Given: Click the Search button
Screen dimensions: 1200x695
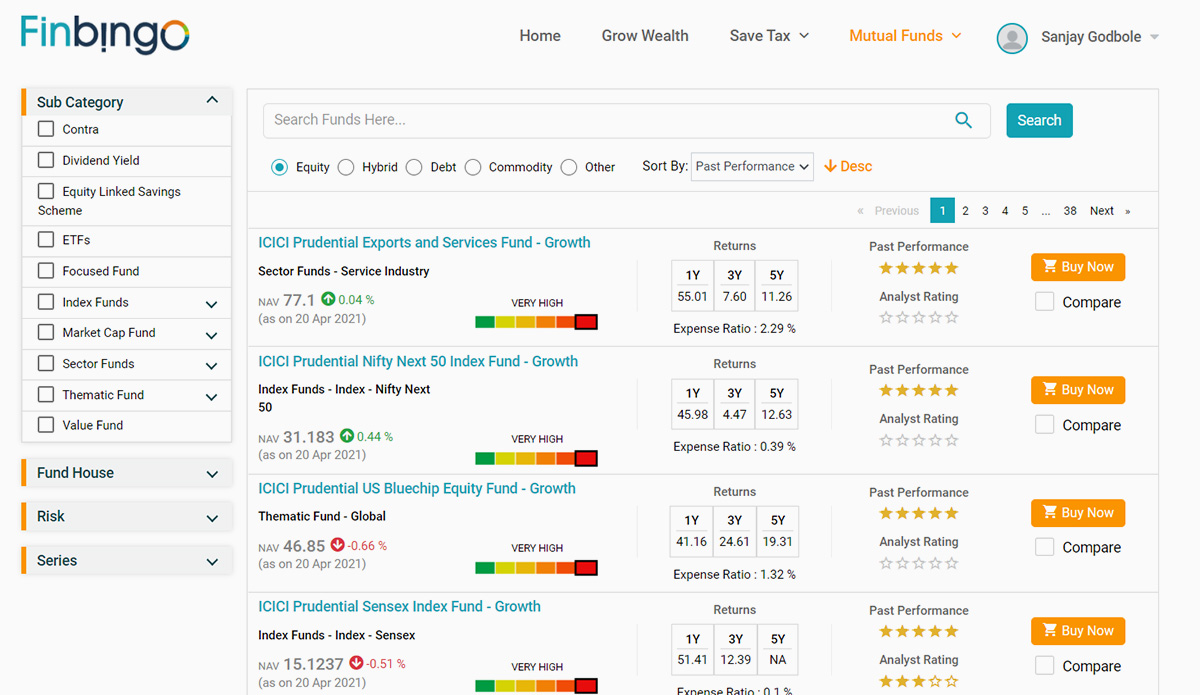Looking at the screenshot, I should click(x=1039, y=120).
